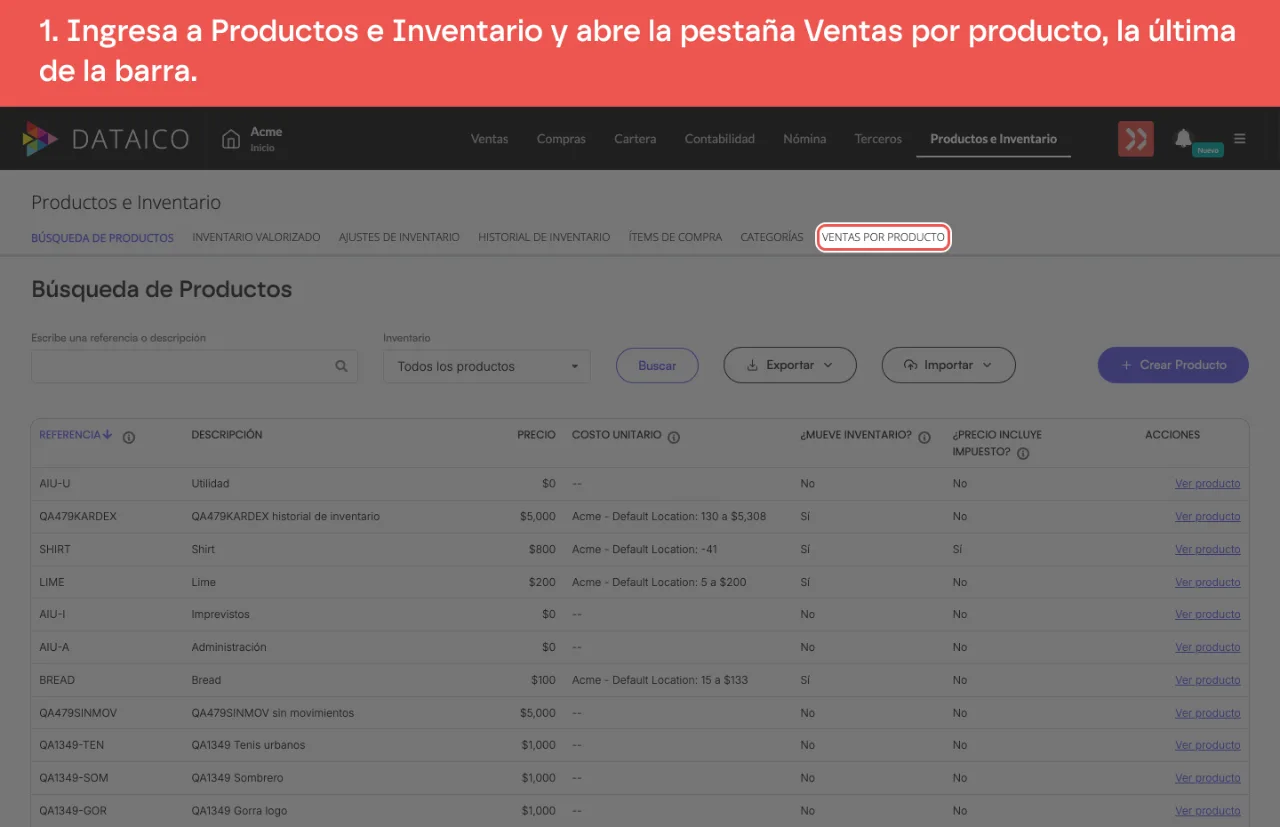The height and width of the screenshot is (827, 1280).
Task: Click the $800 price cell
Action: click(542, 549)
